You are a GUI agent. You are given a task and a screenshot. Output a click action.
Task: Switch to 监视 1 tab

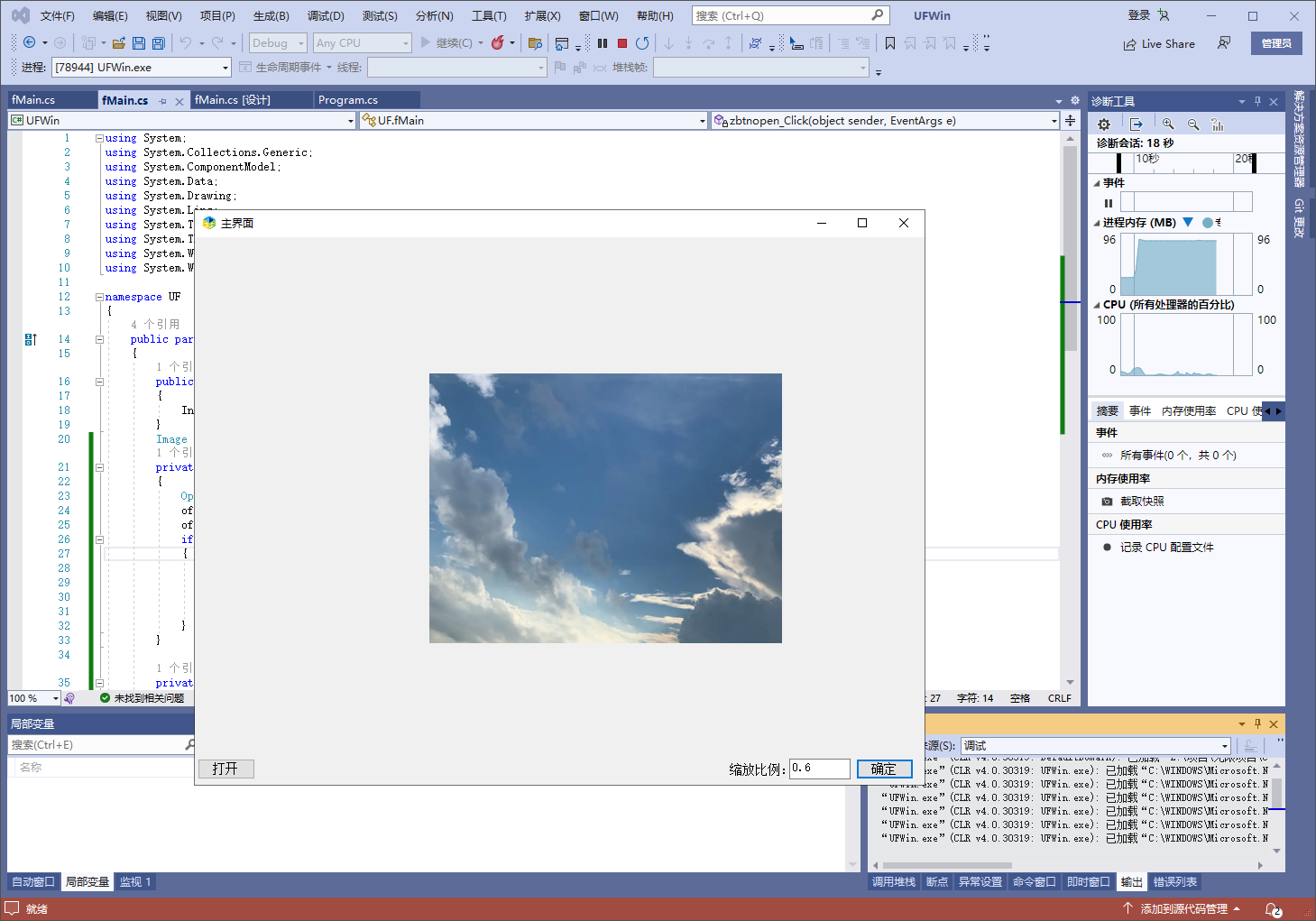135,882
